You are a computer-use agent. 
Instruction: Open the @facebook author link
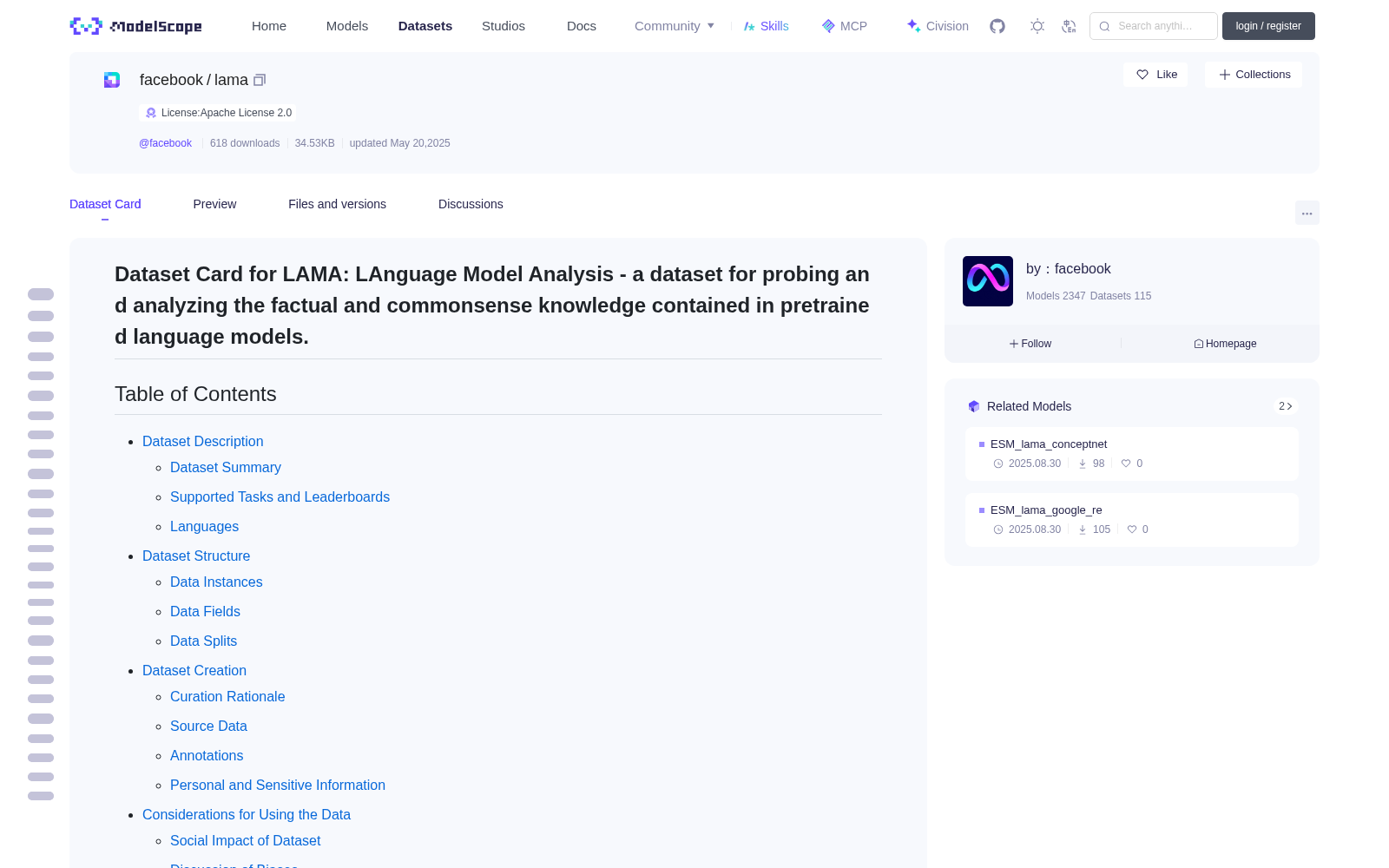click(x=165, y=143)
